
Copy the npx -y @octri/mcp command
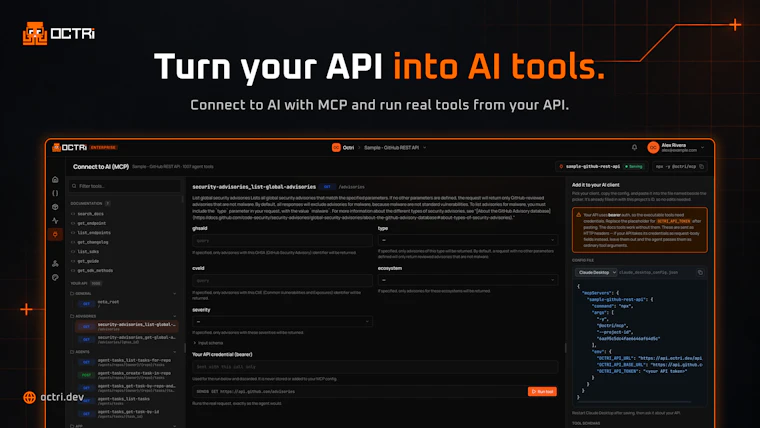[701, 166]
